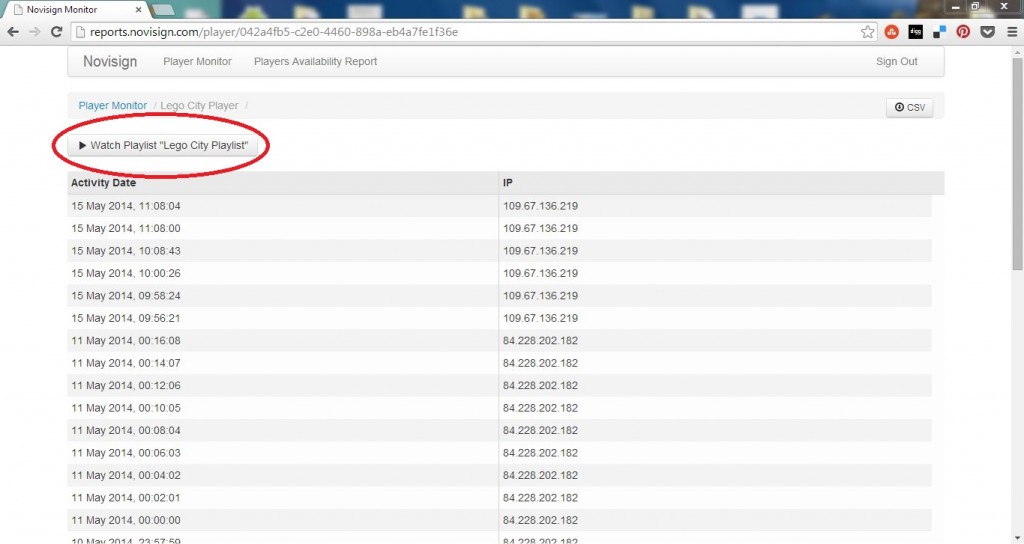Open a new browser tab
The image size is (1024, 544).
point(163,10)
